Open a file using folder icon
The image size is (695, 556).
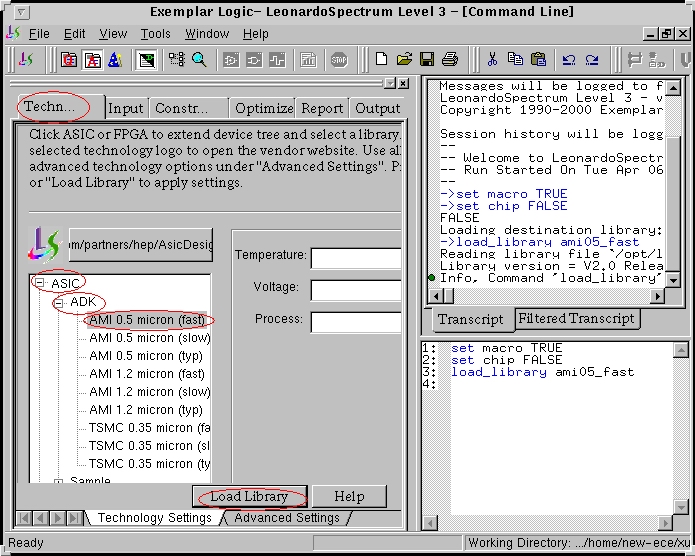point(404,59)
